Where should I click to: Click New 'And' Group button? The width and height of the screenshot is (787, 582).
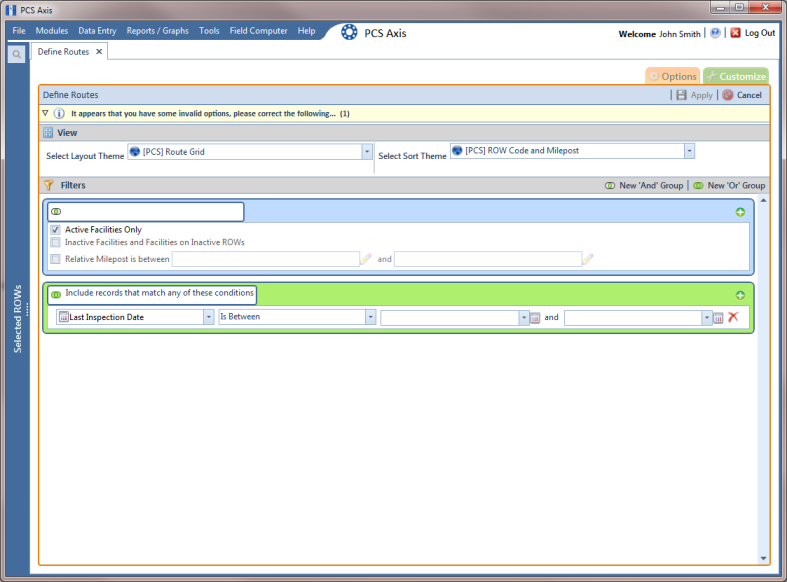coord(644,185)
